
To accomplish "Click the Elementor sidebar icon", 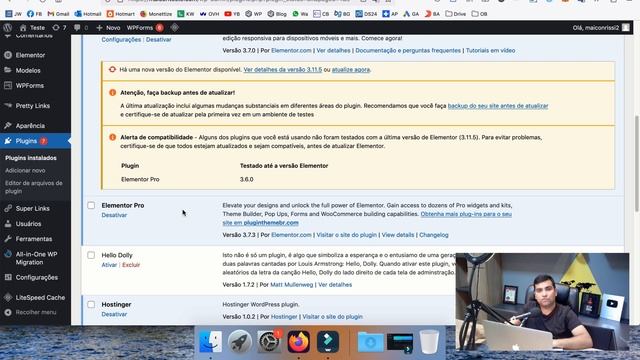I will [x=8, y=55].
